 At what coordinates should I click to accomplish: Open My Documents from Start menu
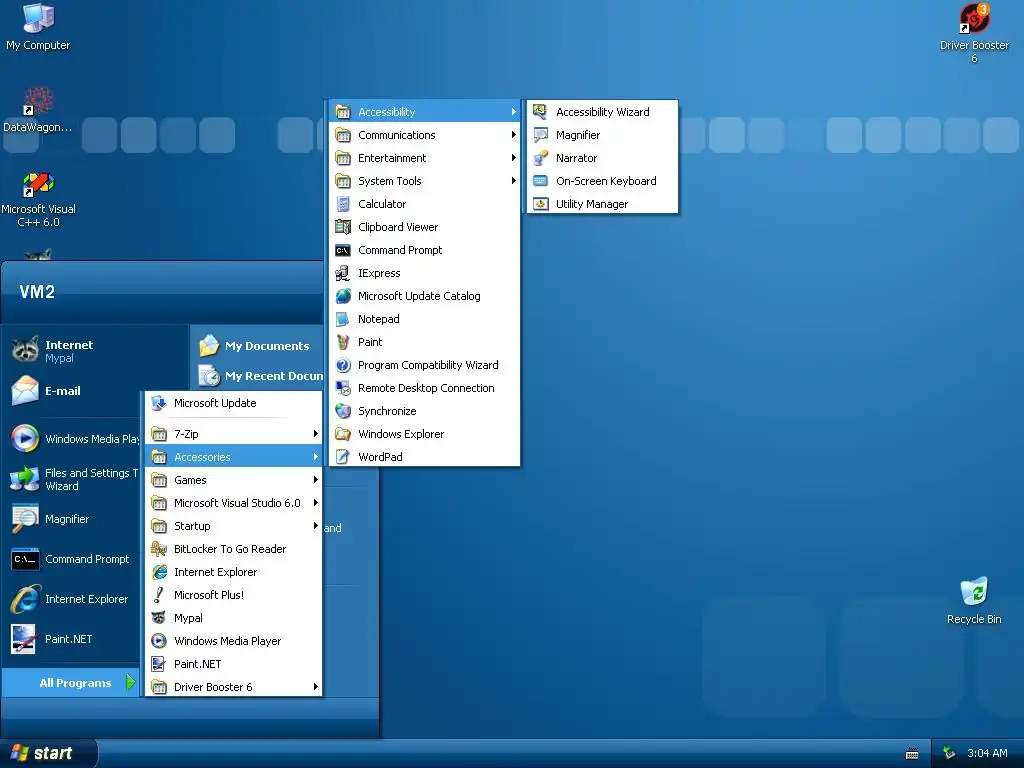tap(259, 345)
